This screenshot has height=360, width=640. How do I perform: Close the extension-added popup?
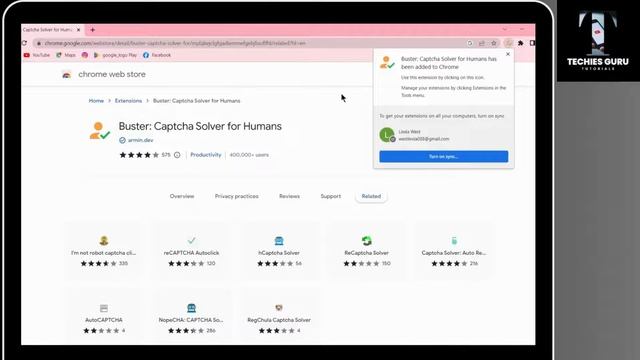(508, 54)
